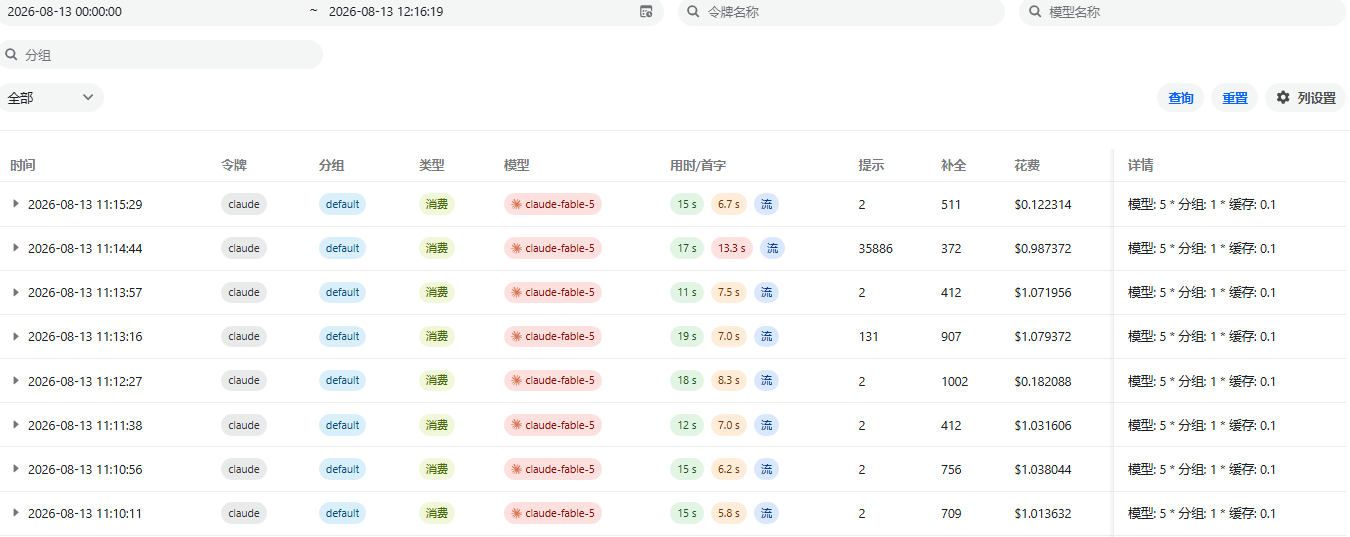The height and width of the screenshot is (537, 1350).
Task: Click the 流 stream tag in 11:12:27 row
Action: point(766,380)
